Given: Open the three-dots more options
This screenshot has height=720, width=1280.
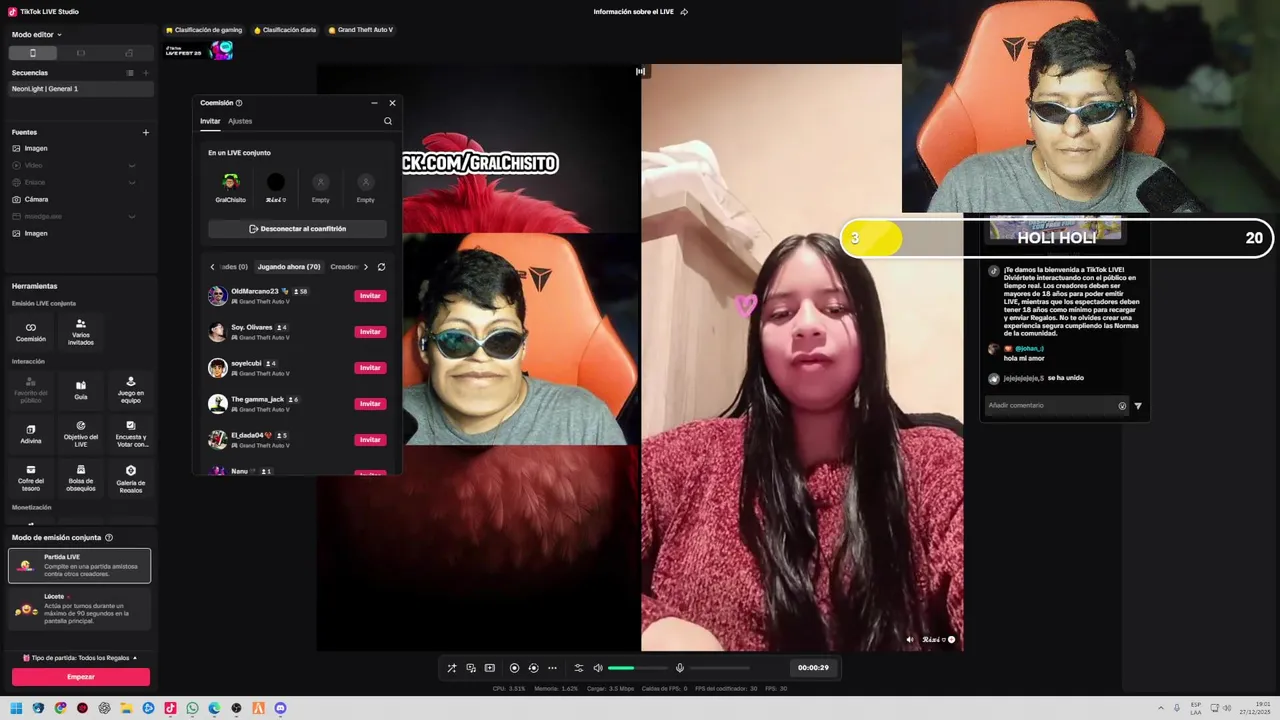Looking at the screenshot, I should pos(552,668).
